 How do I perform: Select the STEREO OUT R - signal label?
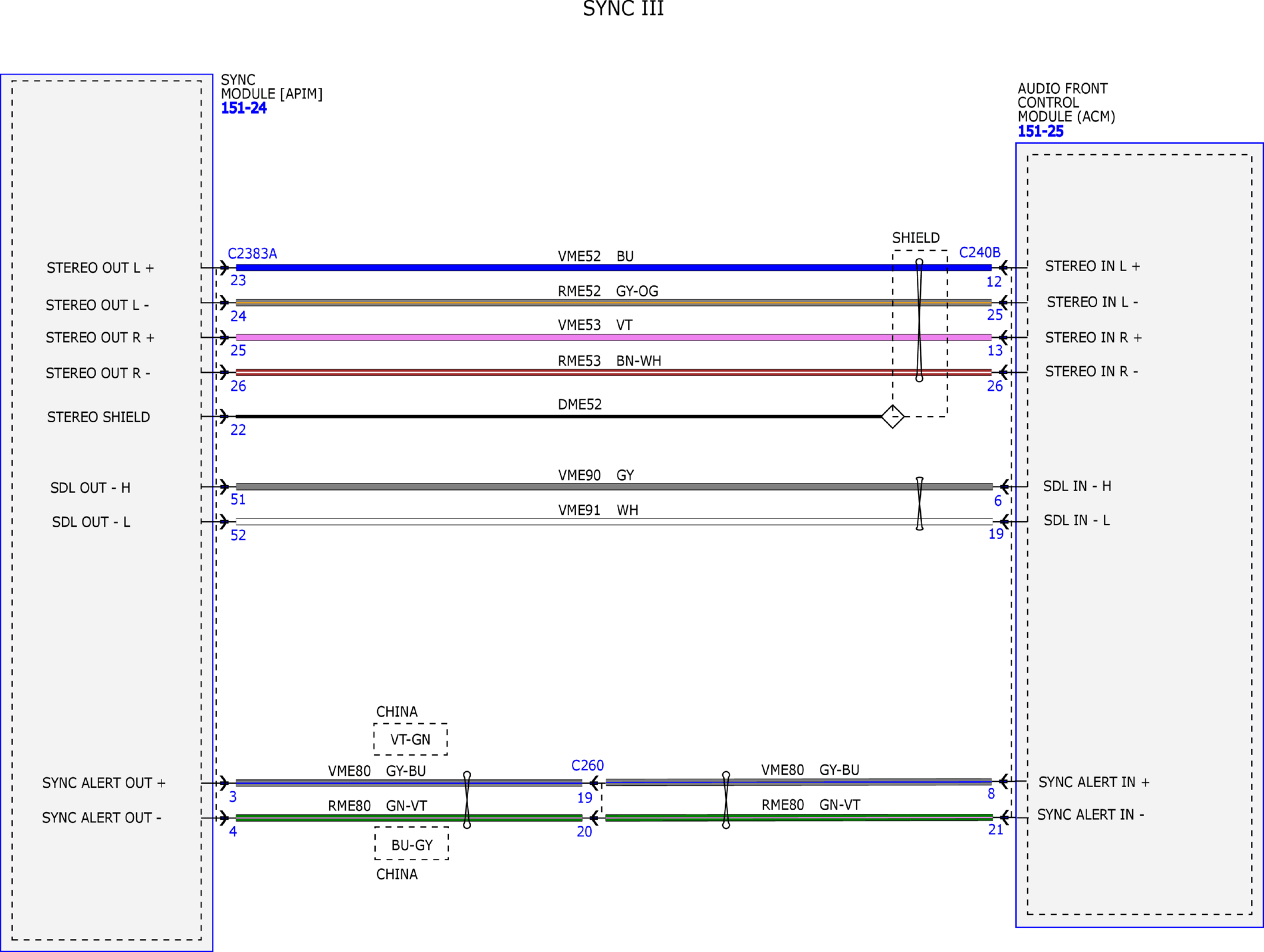click(98, 373)
